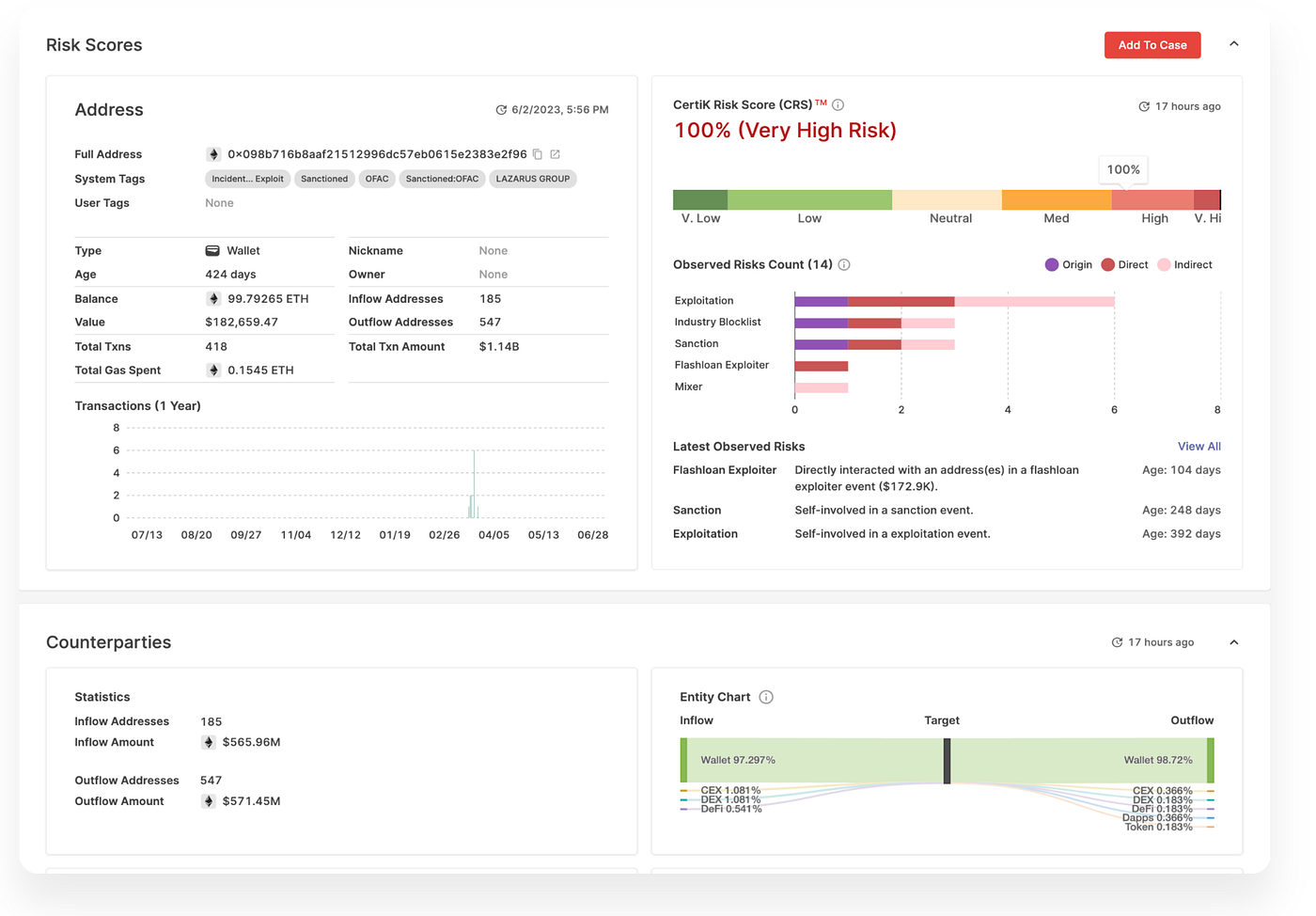Click the 100% (Very High Risk) score
This screenshot has width=1316, height=916.
(x=785, y=131)
